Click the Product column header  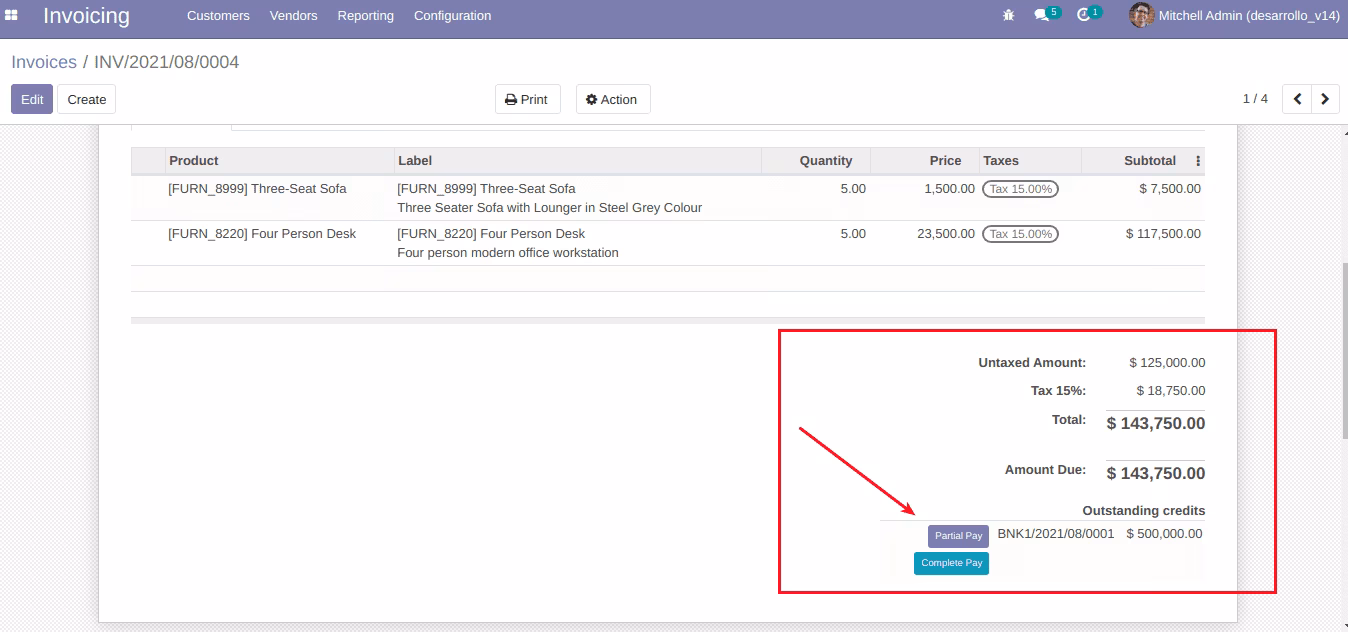click(x=280, y=160)
